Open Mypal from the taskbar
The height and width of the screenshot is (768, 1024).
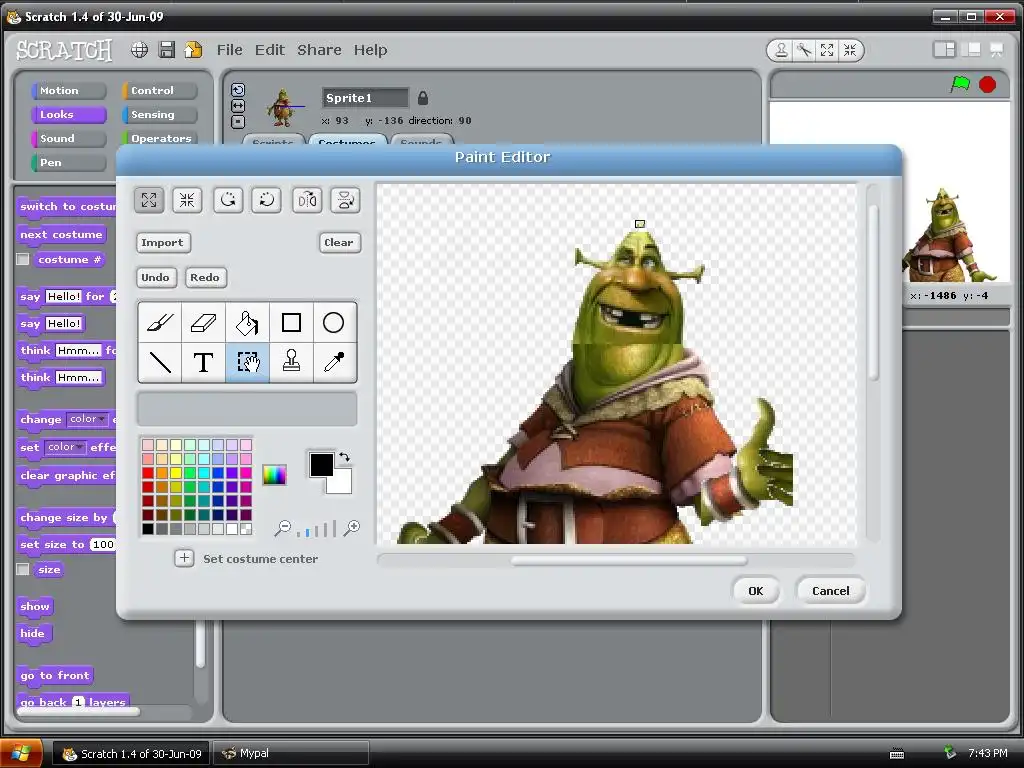[x=291, y=754]
